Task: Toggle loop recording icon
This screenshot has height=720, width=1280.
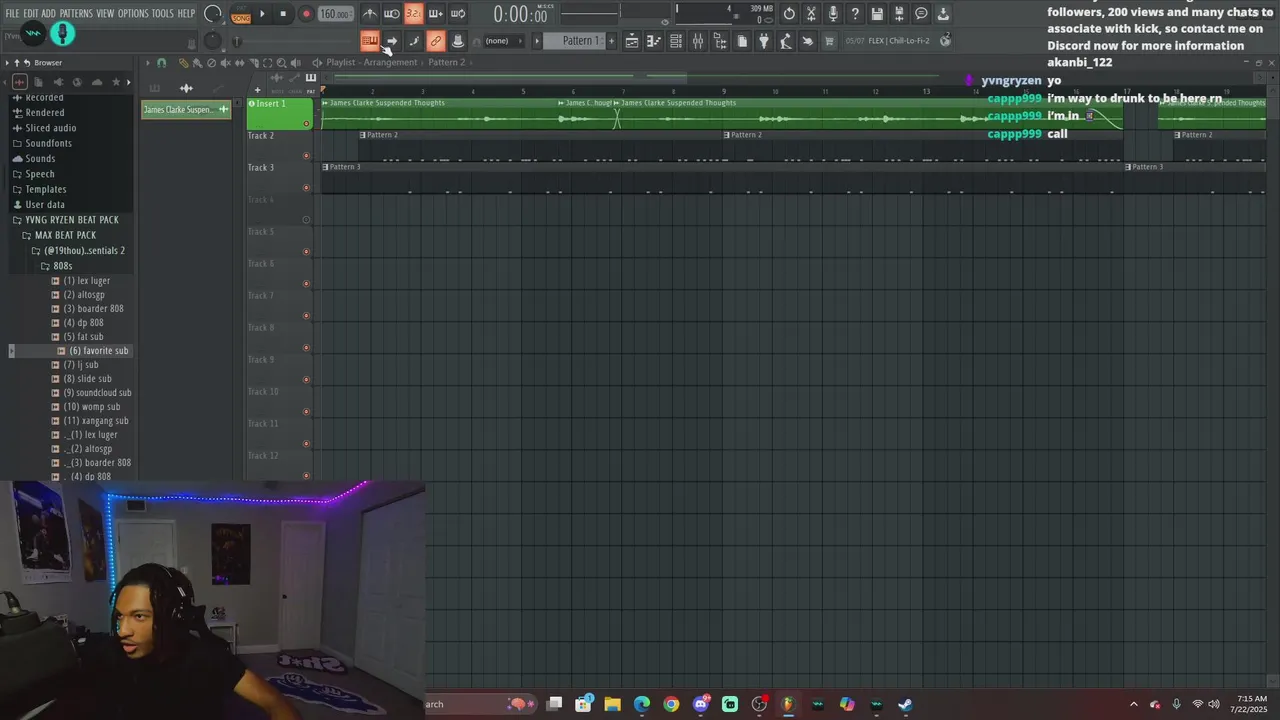Action: tap(457, 14)
